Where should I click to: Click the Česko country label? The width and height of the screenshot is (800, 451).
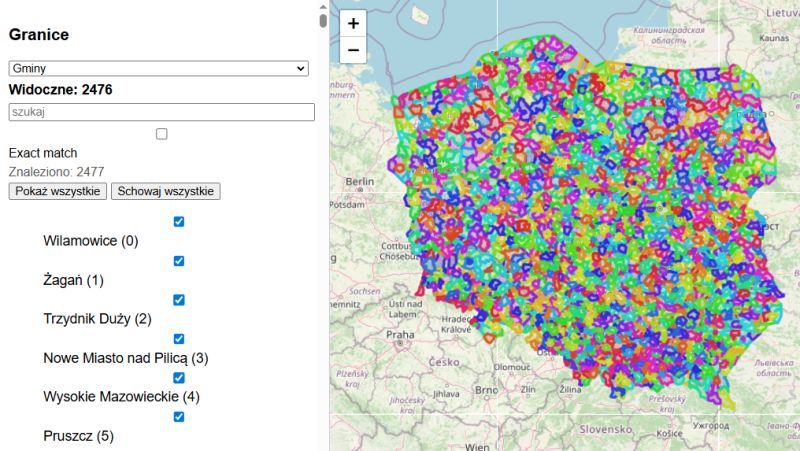444,362
